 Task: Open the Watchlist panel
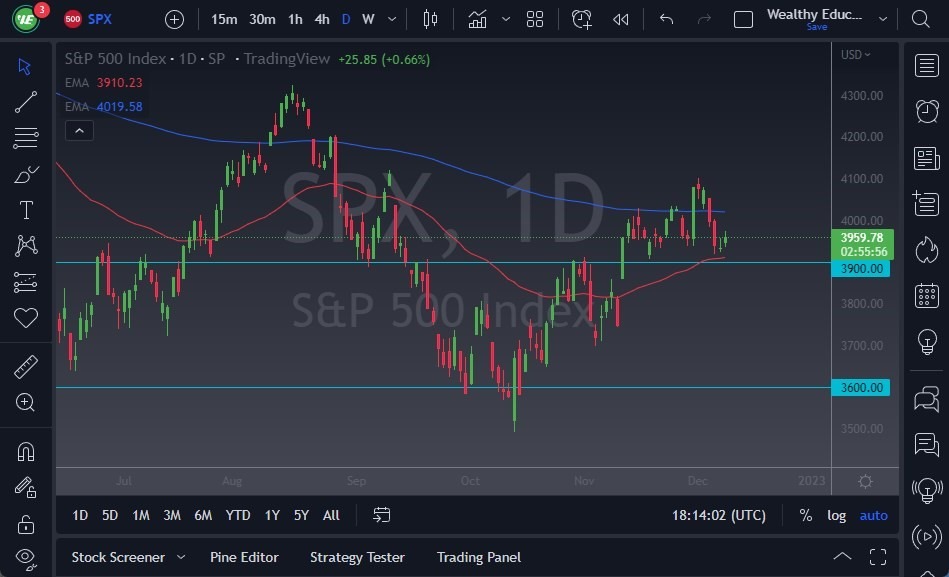[927, 65]
